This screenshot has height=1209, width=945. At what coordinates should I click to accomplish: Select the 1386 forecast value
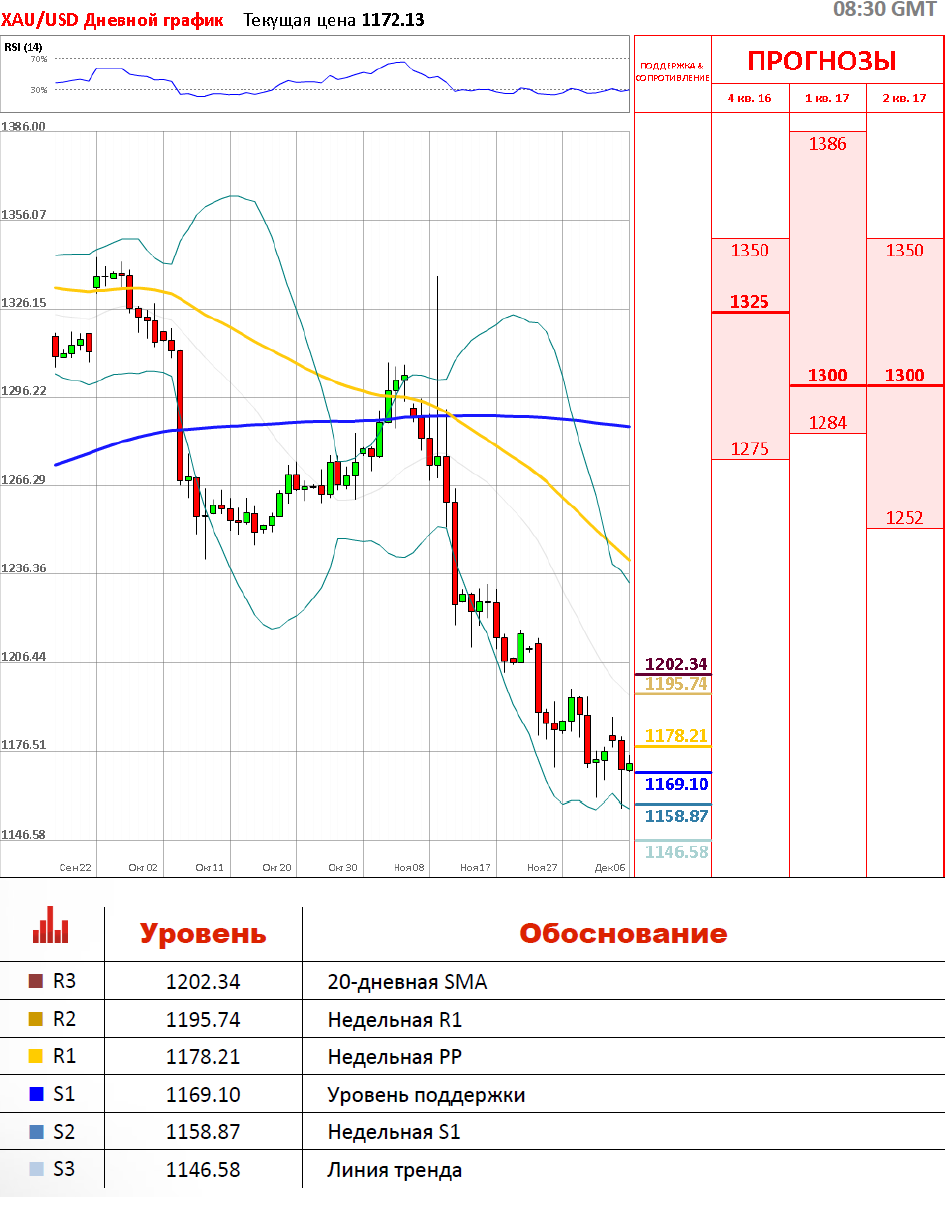[x=827, y=144]
